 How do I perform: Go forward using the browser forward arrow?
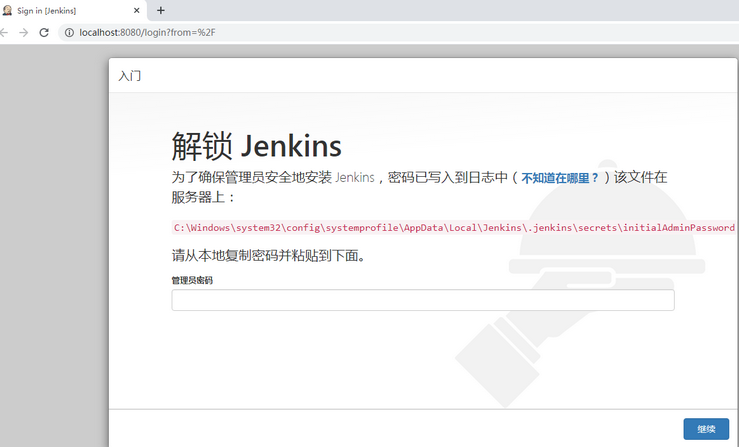(x=24, y=33)
